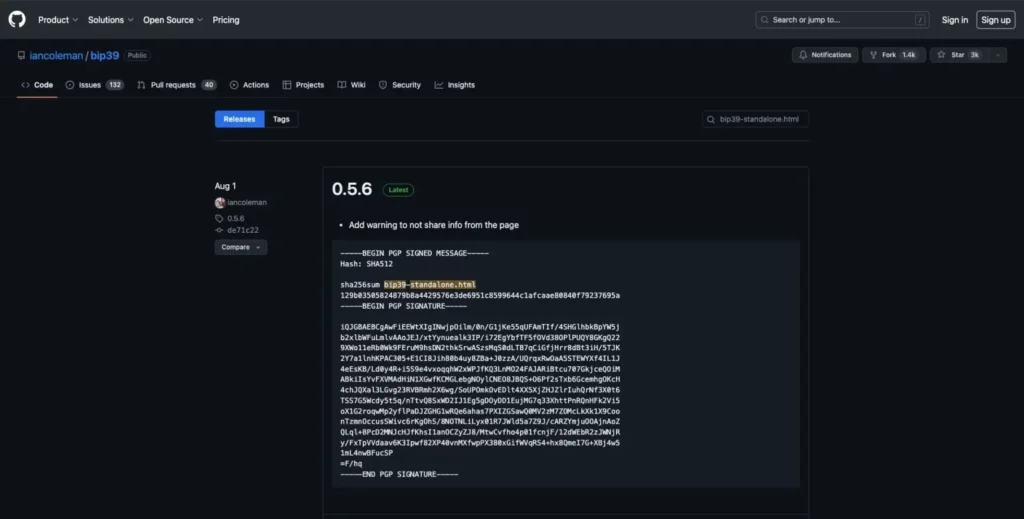The height and width of the screenshot is (519, 1024).
Task: Star the bip39 repository
Action: (x=958, y=55)
